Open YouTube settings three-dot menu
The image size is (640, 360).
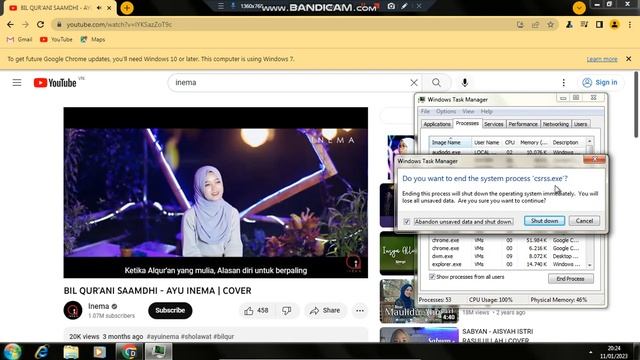tap(564, 83)
